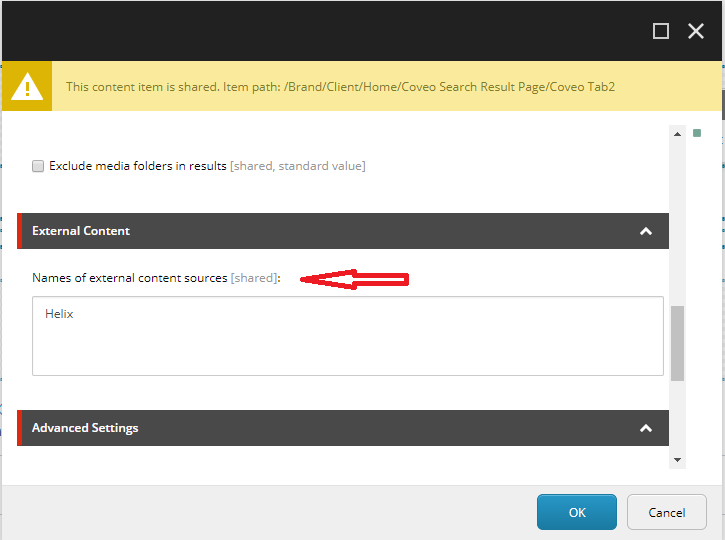Image resolution: width=725 pixels, height=540 pixels.
Task: Click the small green square indicator
Action: click(x=697, y=133)
